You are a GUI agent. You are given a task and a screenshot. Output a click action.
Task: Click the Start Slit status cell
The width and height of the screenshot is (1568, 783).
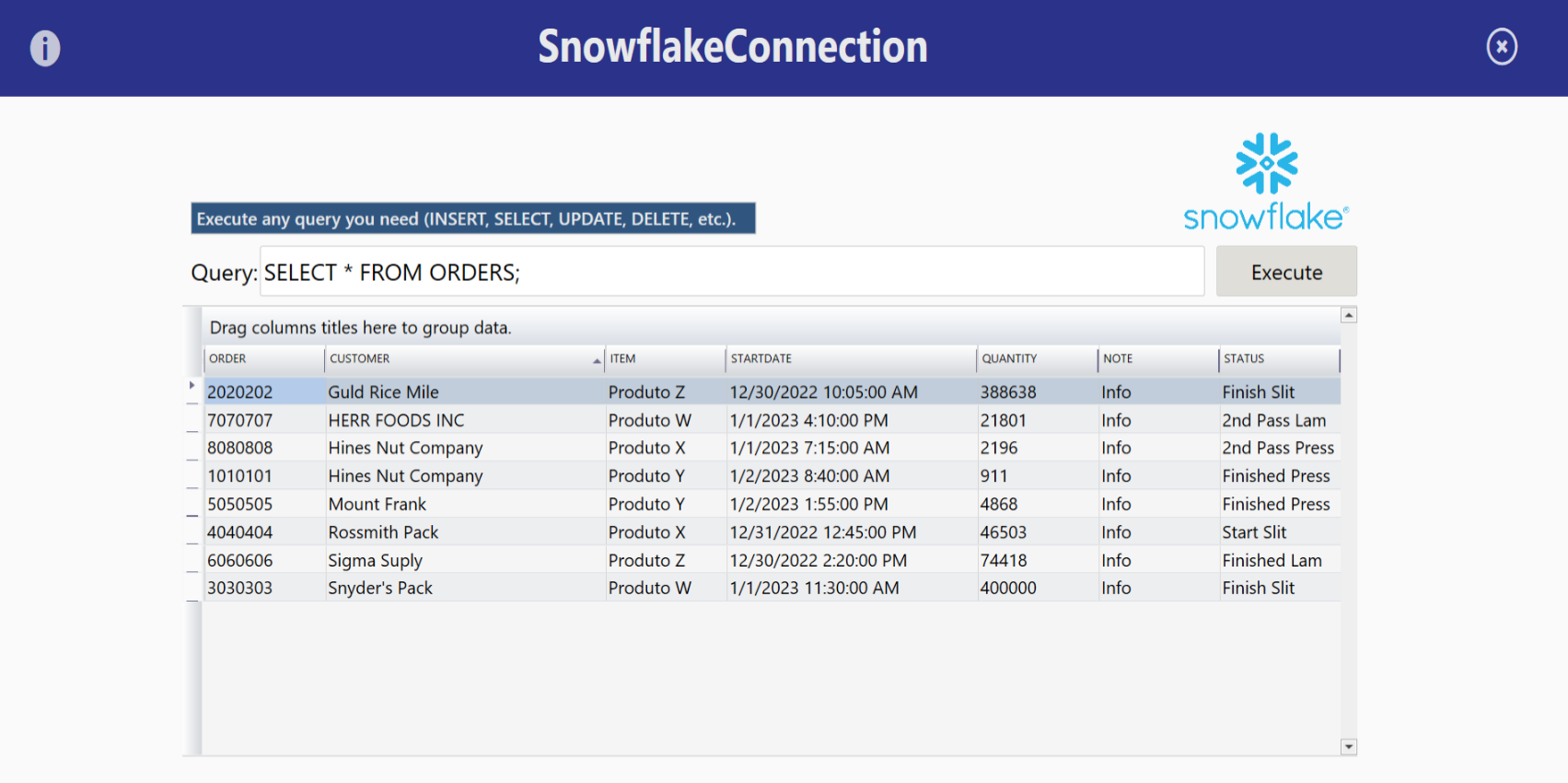pyautogui.click(x=1254, y=532)
